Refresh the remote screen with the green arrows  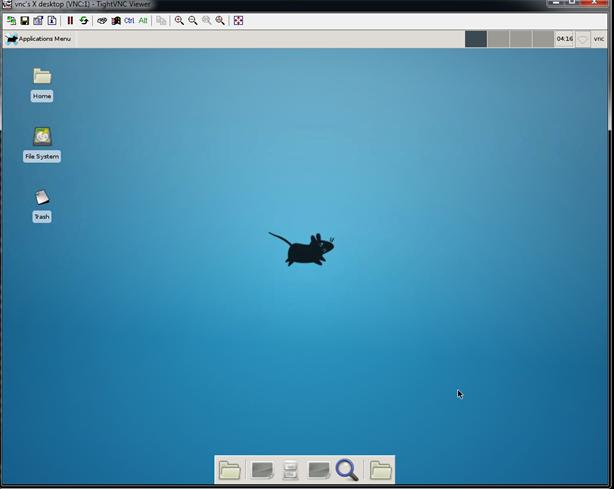(83, 20)
